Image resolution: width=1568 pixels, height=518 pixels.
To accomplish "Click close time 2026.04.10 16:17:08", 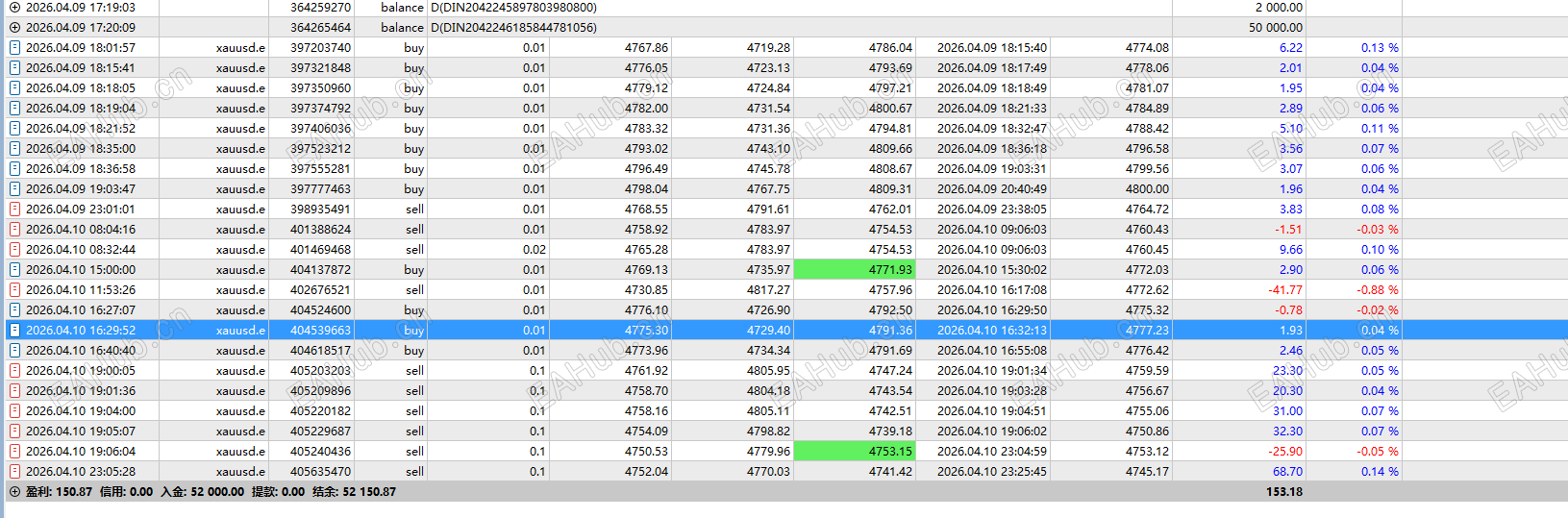I will (992, 289).
